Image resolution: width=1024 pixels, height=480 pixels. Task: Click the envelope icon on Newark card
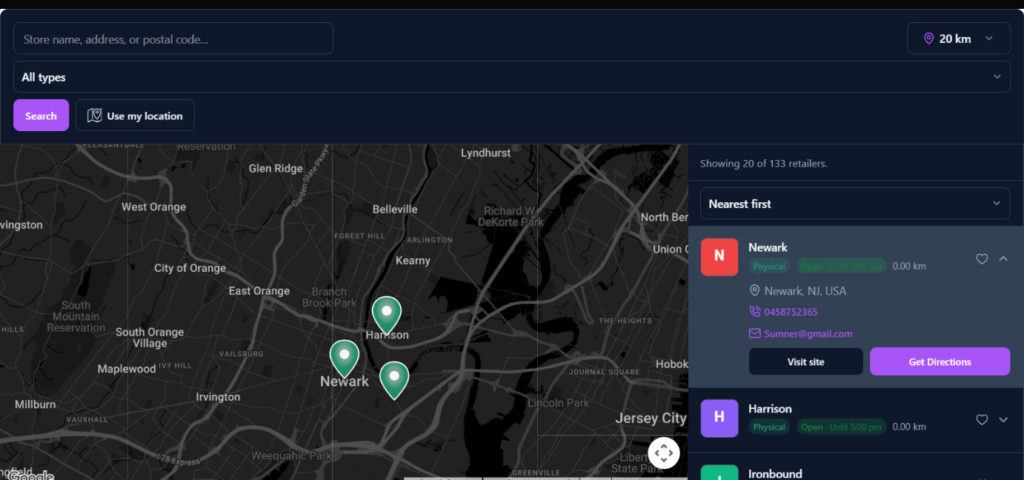(755, 334)
